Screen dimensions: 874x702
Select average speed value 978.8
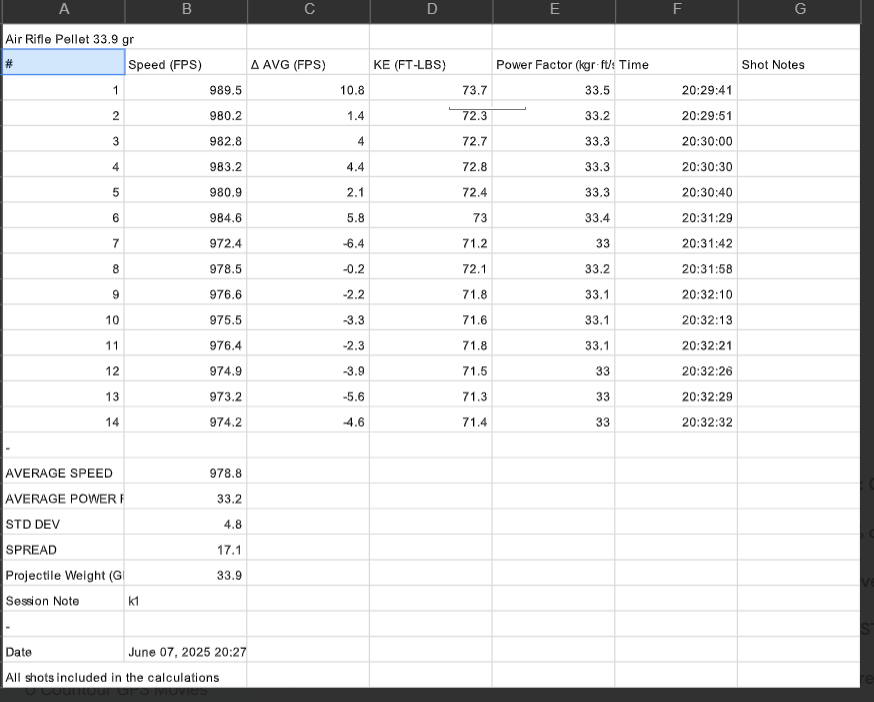[186, 473]
